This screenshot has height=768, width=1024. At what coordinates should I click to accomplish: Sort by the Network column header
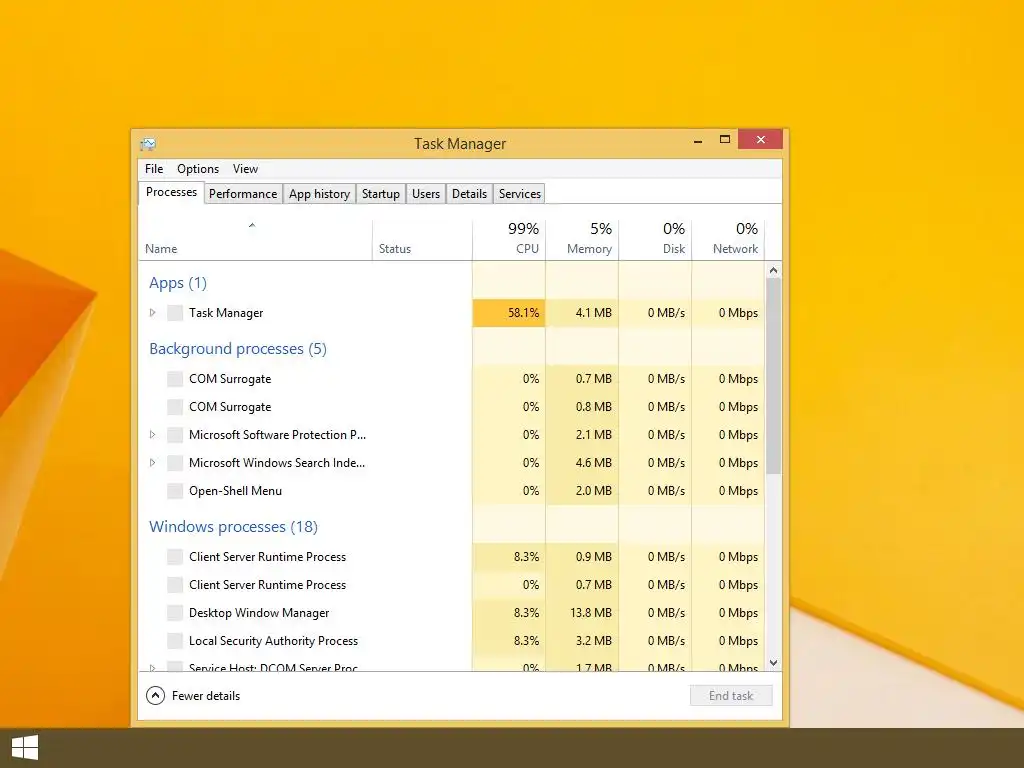[728, 238]
